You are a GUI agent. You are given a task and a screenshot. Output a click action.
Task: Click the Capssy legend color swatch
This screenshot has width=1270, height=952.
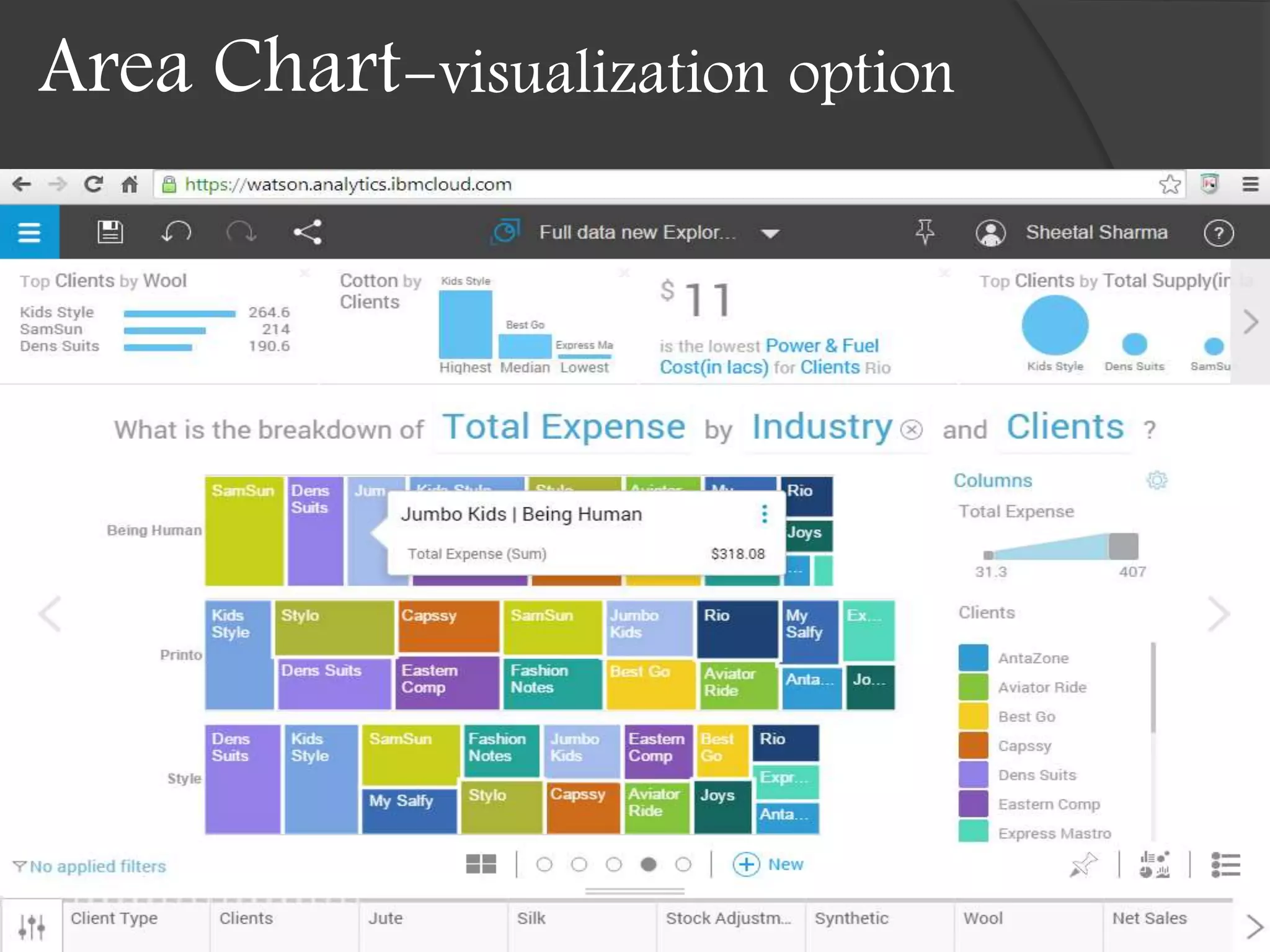[x=973, y=746]
